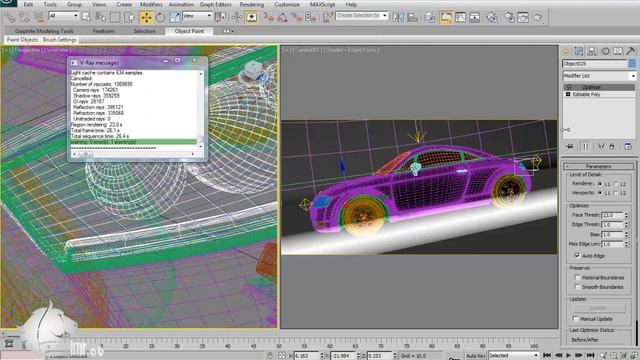Open the Curve Editor icon
Screen dimensions: 640x360
pos(460,17)
